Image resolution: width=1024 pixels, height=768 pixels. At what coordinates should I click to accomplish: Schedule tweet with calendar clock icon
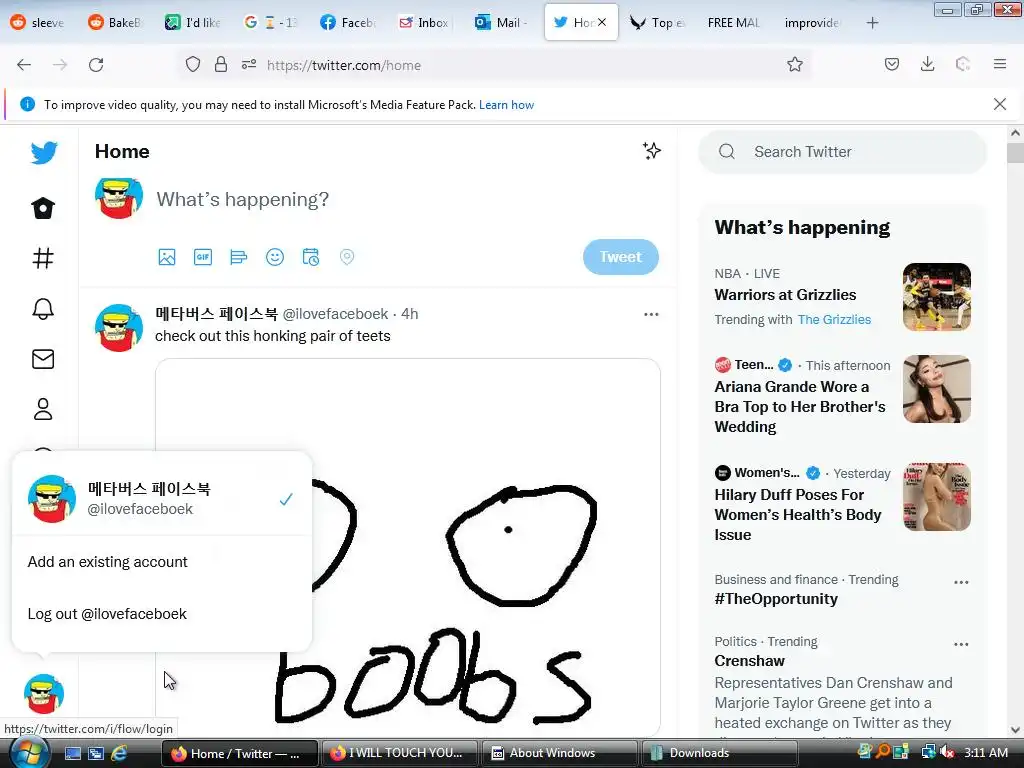tap(311, 257)
